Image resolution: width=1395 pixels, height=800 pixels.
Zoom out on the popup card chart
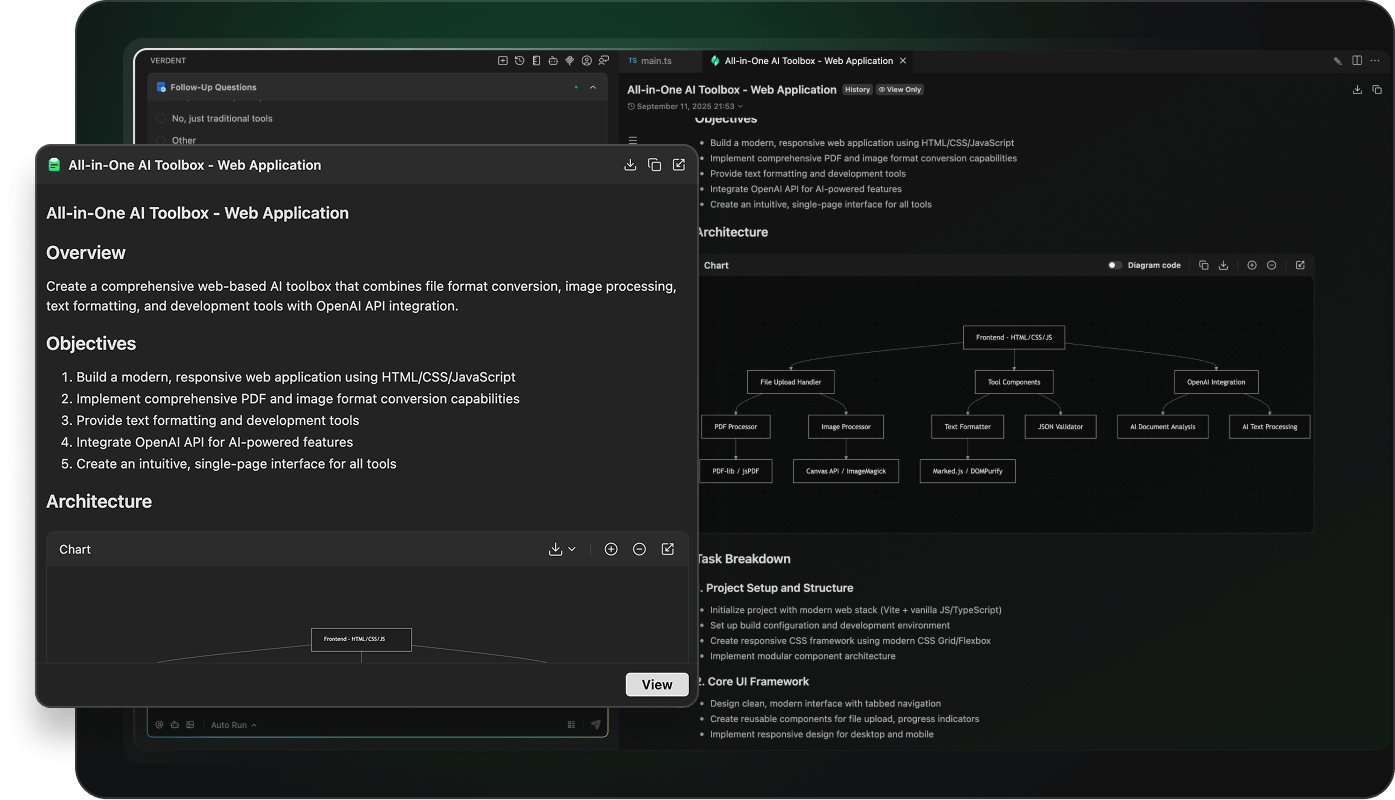[639, 549]
